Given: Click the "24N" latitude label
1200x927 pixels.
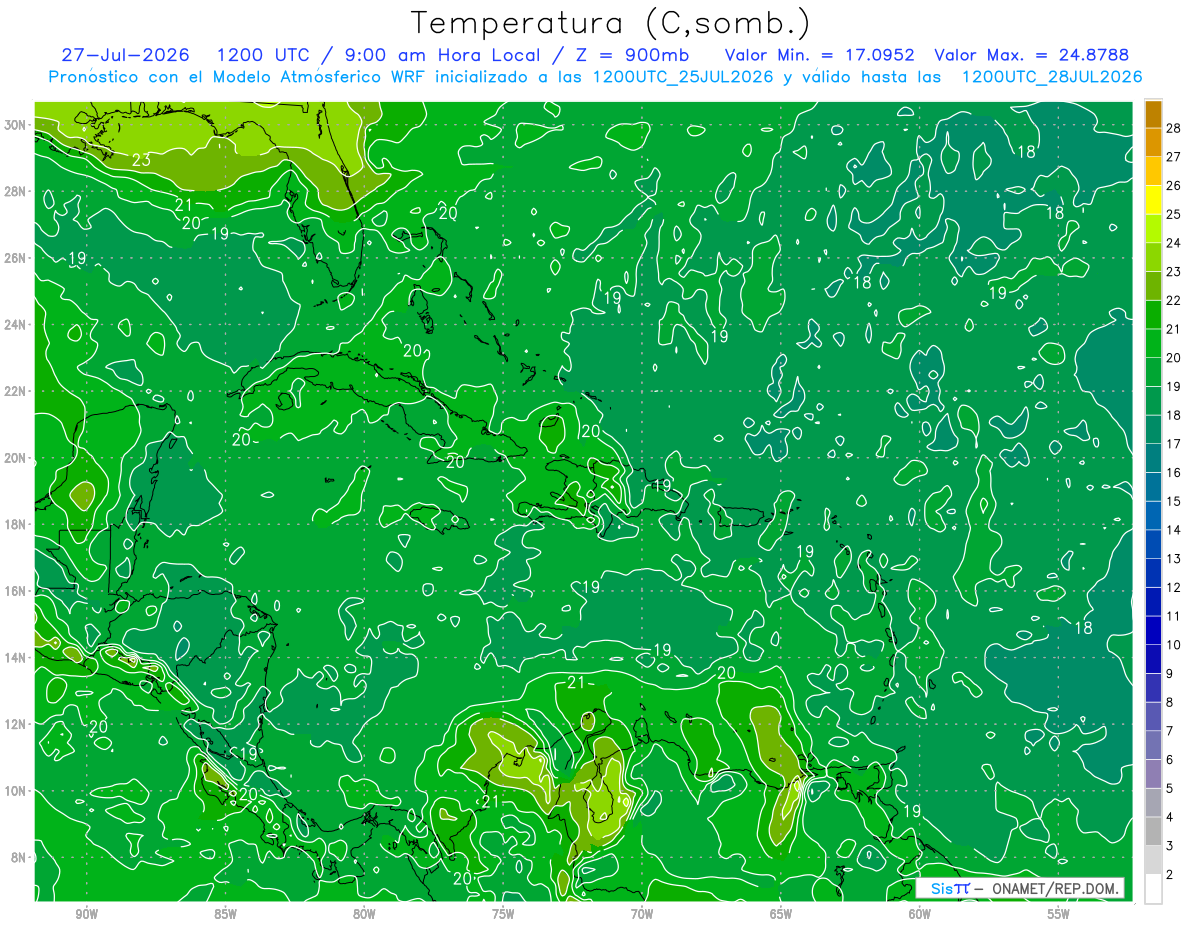Looking at the screenshot, I should click(x=15, y=325).
